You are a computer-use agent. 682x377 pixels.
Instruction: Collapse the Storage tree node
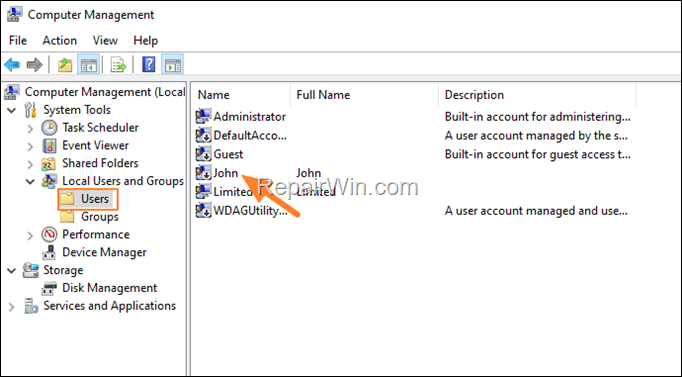pos(12,271)
